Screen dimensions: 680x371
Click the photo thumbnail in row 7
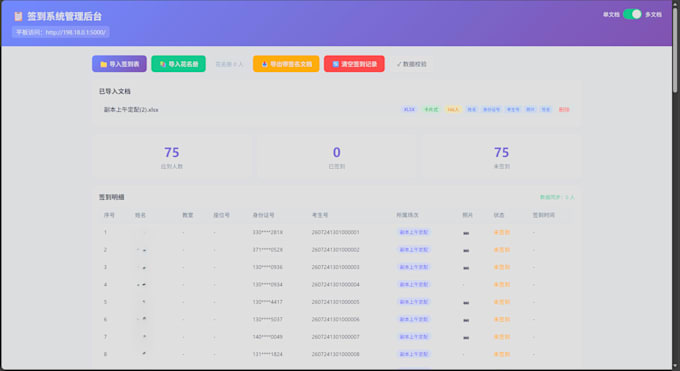coord(466,337)
